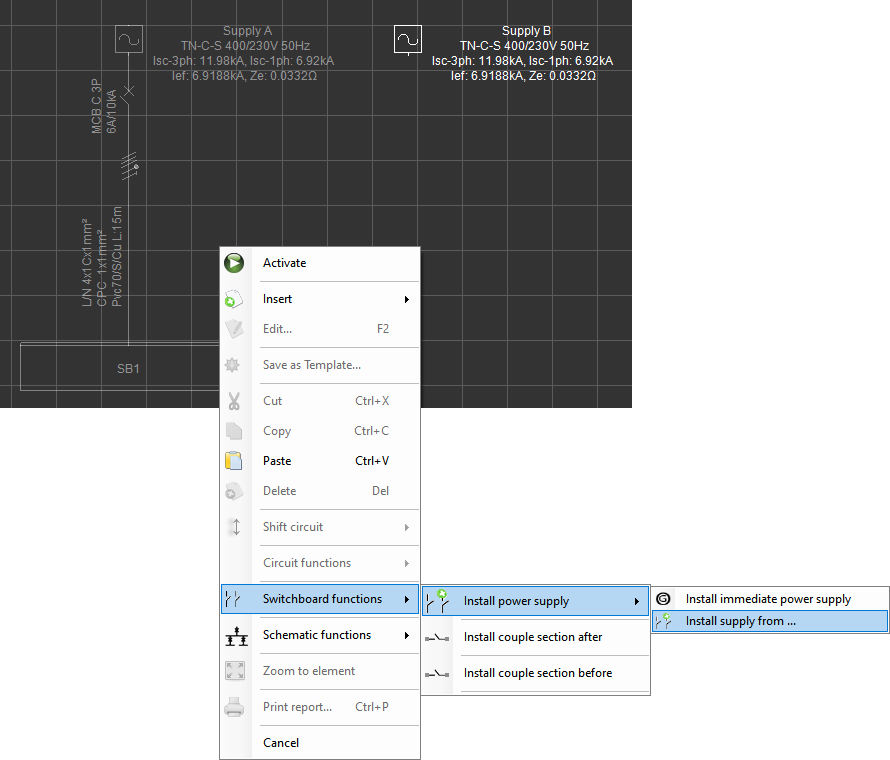The height and width of the screenshot is (760, 890).
Task: Click the green Activate play icon
Action: (x=234, y=263)
